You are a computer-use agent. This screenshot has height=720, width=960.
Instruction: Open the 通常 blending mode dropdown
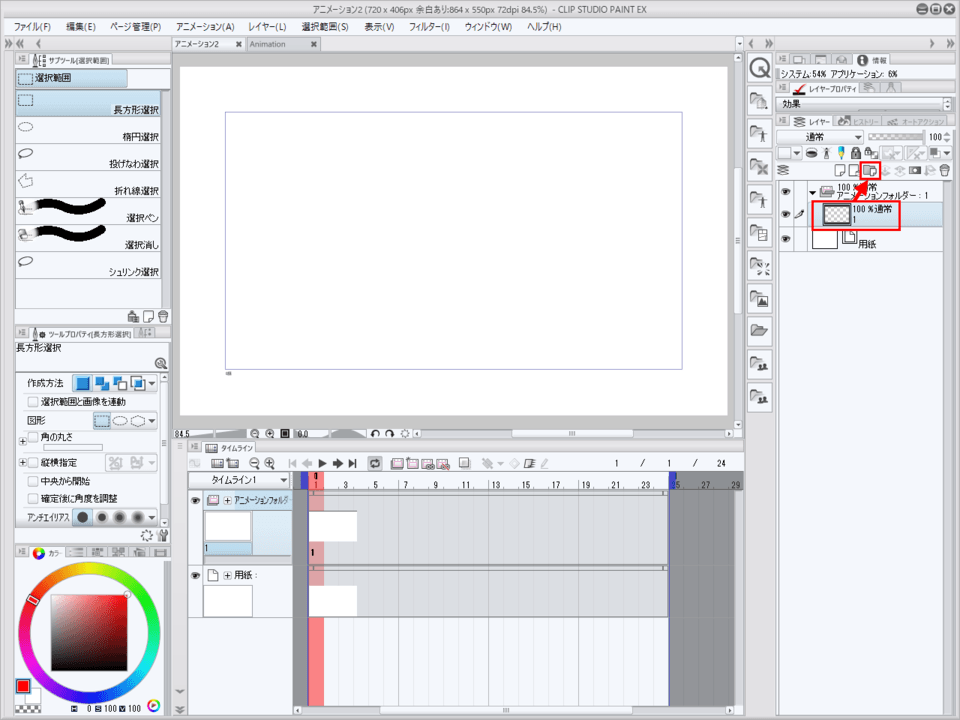pos(820,137)
